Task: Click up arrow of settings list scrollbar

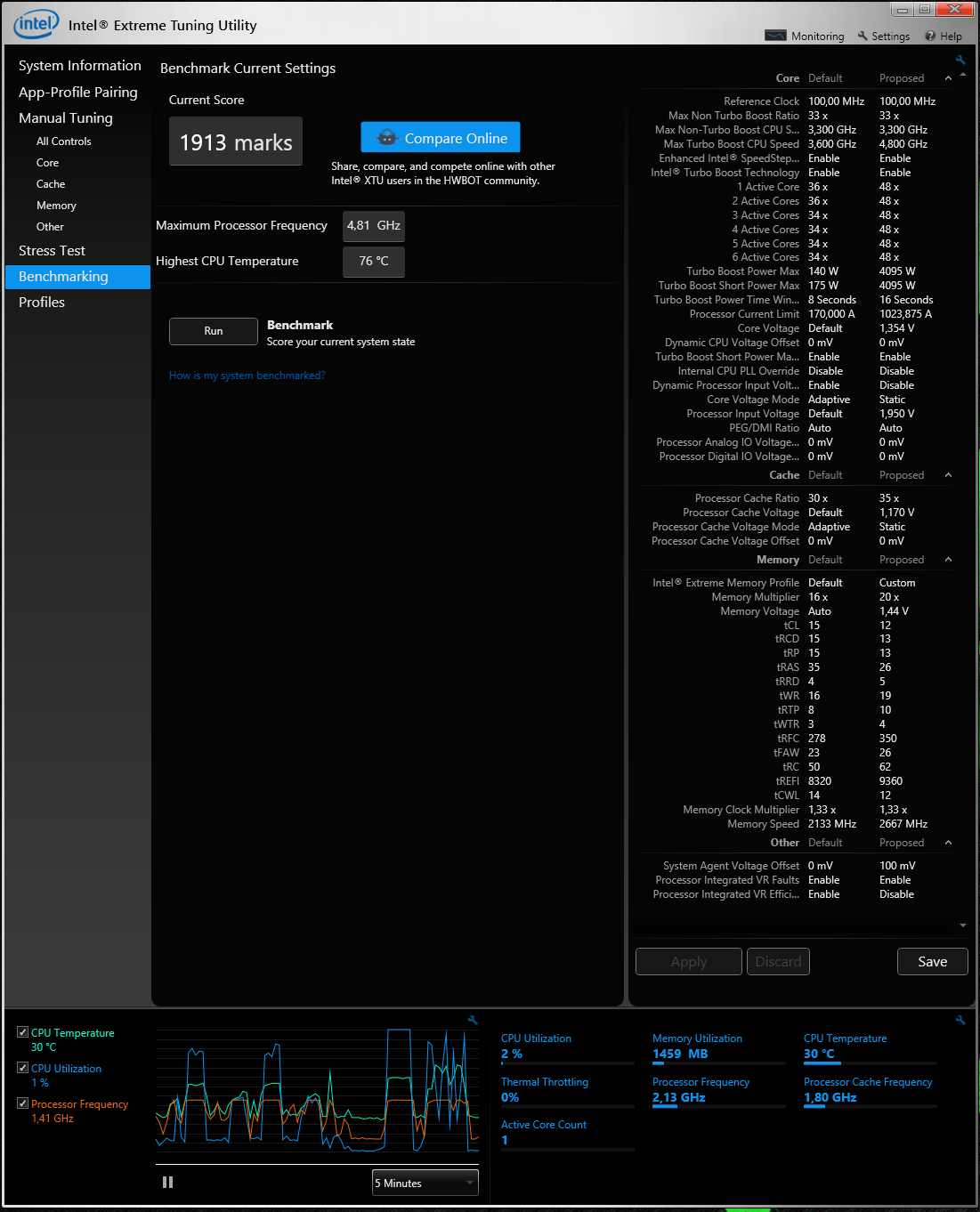Action: 963,74
